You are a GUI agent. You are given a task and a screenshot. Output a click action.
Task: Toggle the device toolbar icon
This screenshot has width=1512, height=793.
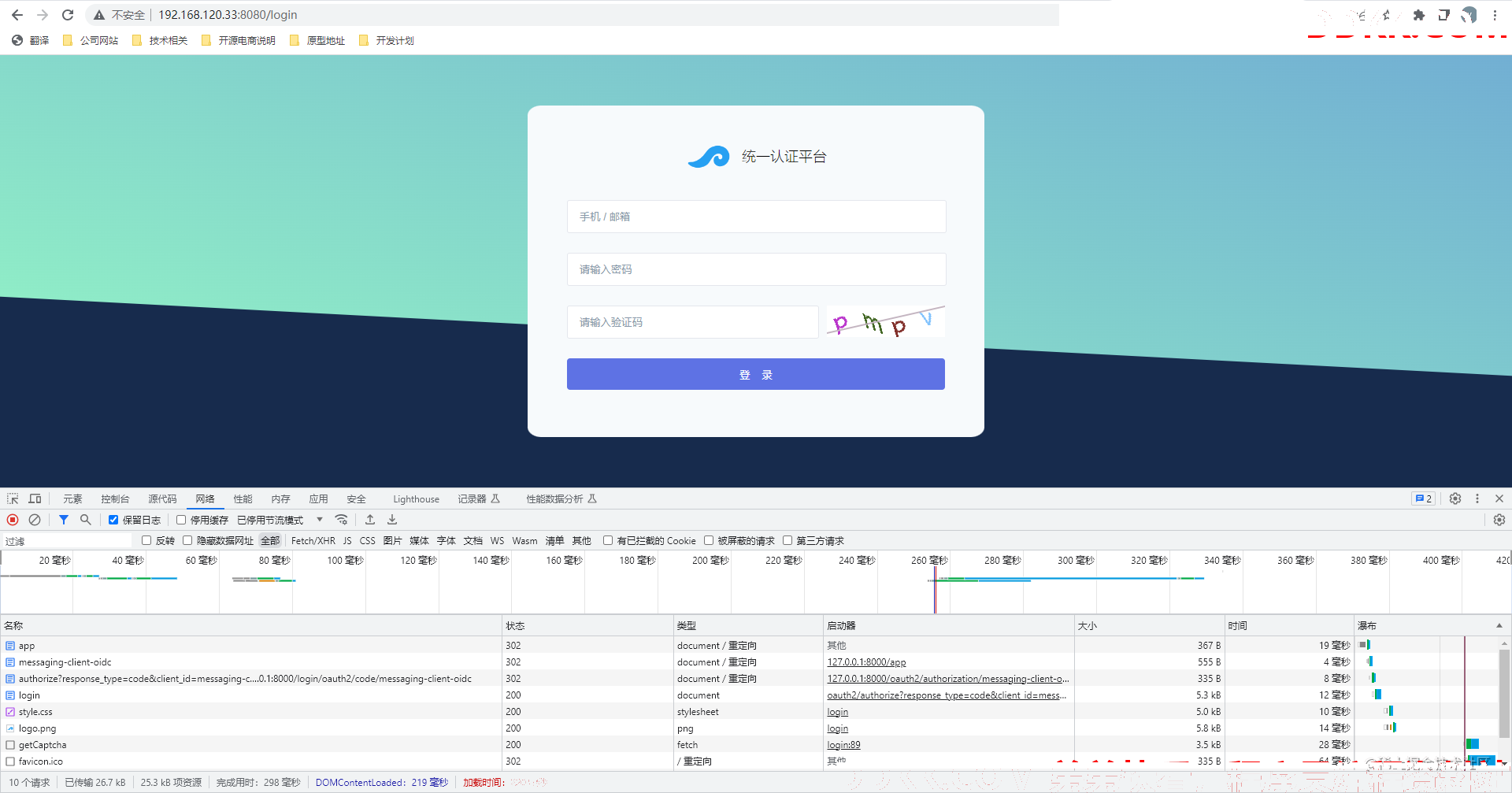(35, 498)
